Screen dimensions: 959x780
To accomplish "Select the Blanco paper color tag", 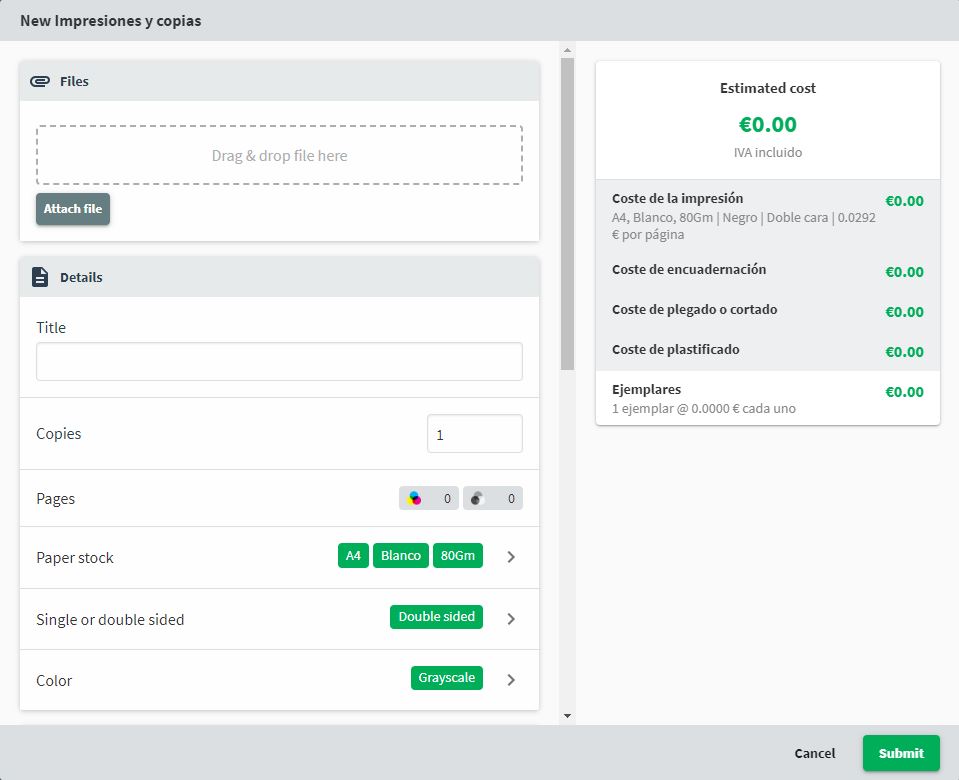I will 401,556.
